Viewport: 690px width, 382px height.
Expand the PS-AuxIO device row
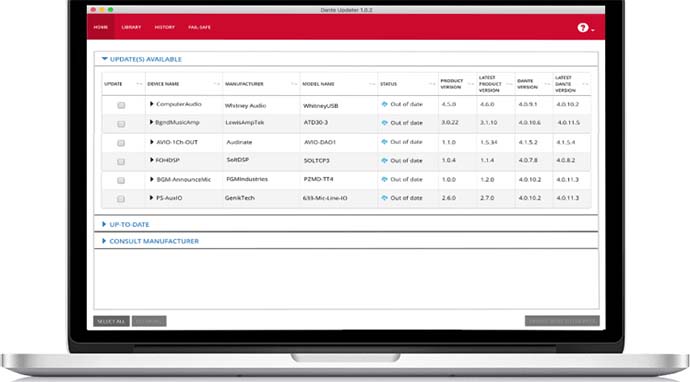tap(151, 198)
